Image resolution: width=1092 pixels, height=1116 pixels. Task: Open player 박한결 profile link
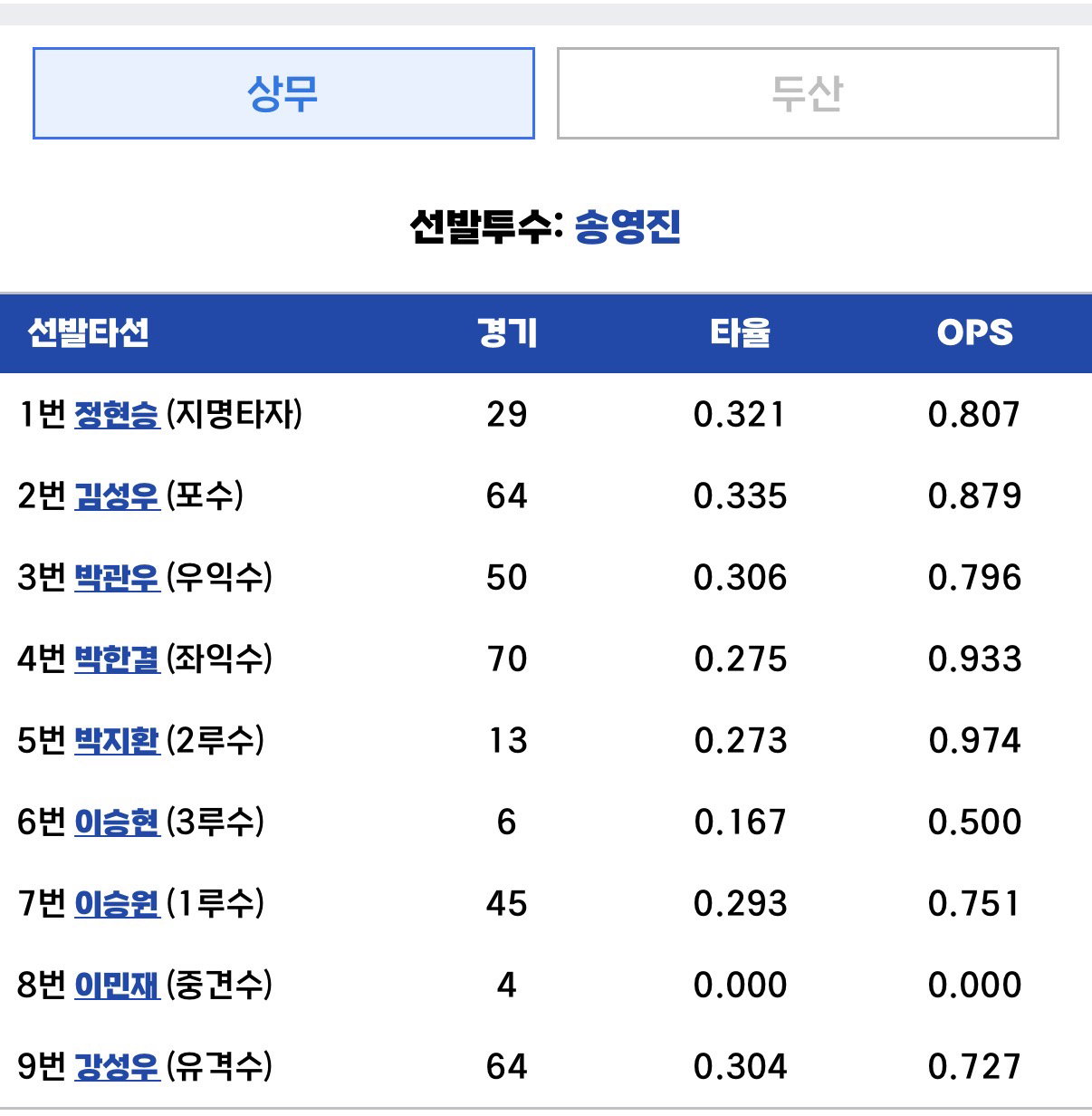117,659
